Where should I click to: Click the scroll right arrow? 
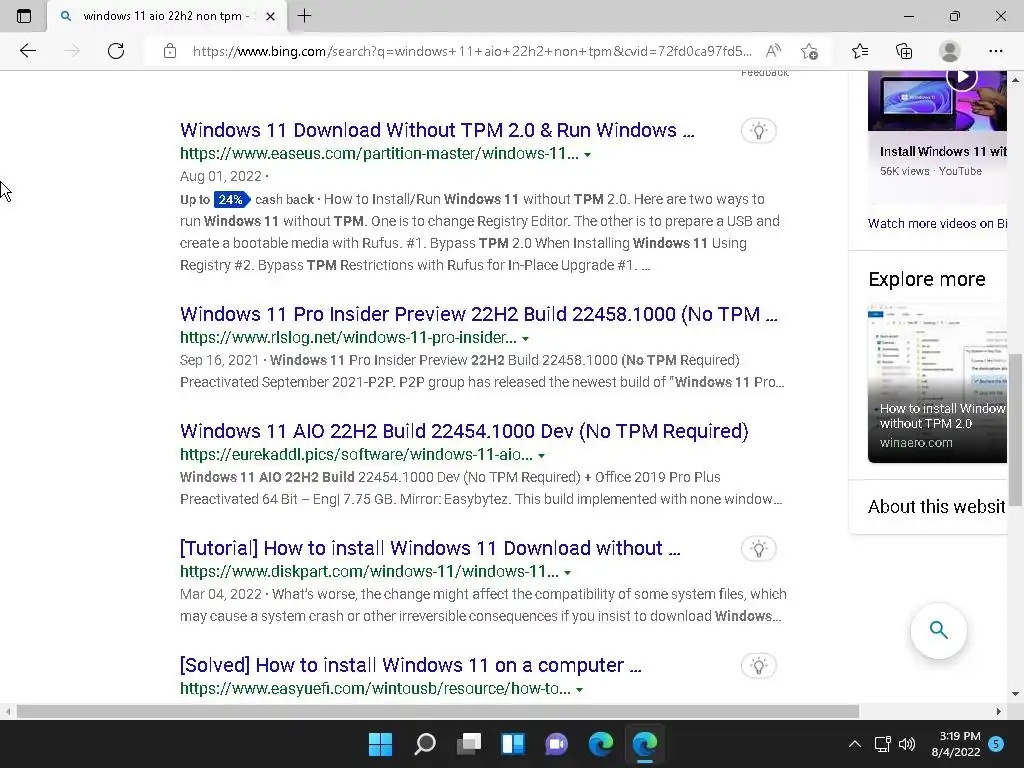pos(998,711)
